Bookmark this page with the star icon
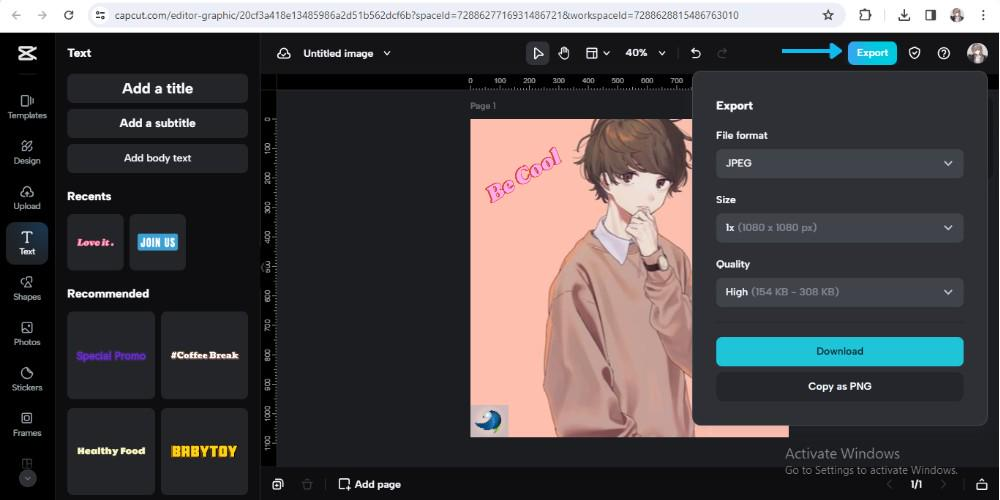Screen dimensions: 1000x500 [x=828, y=15]
